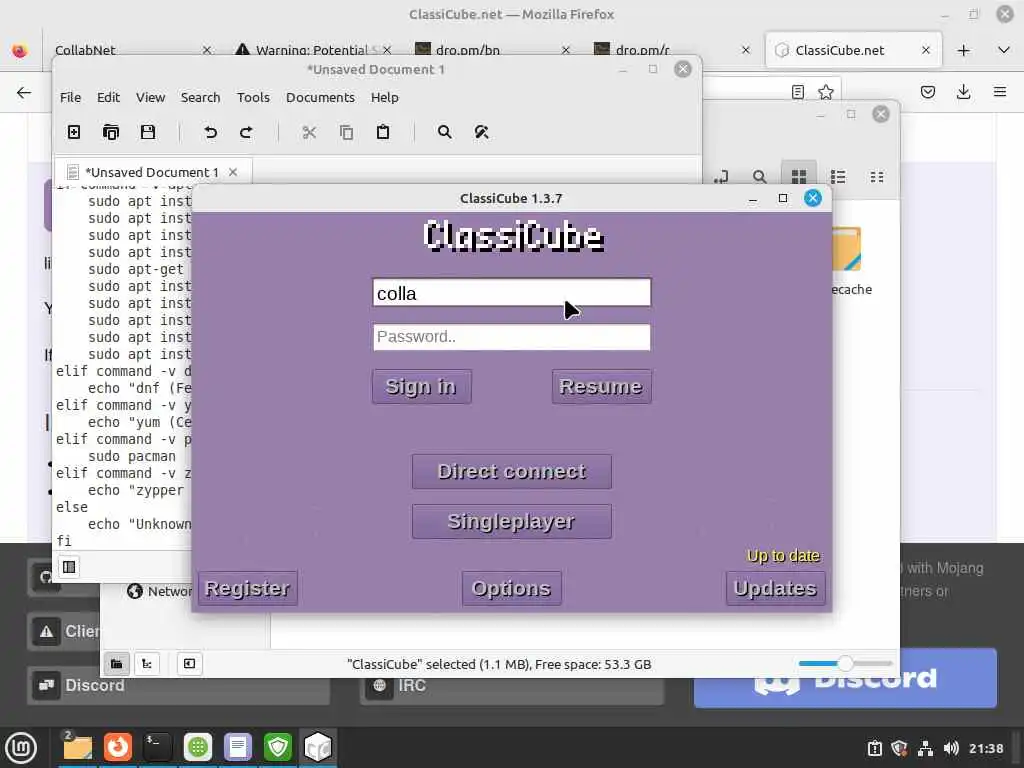Toggle the side pane button in text editor

pos(69,567)
